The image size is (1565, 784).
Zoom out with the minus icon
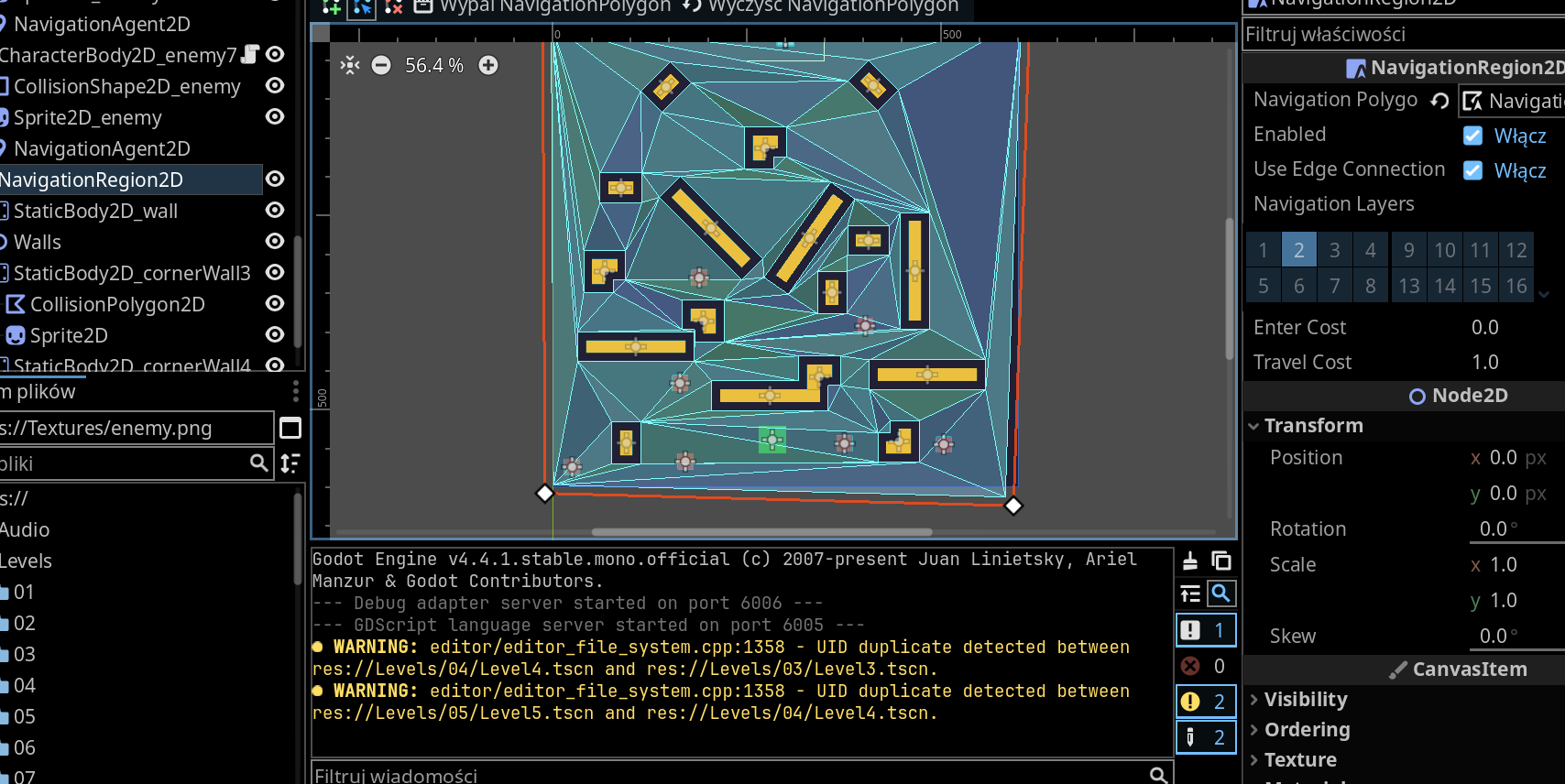click(381, 65)
